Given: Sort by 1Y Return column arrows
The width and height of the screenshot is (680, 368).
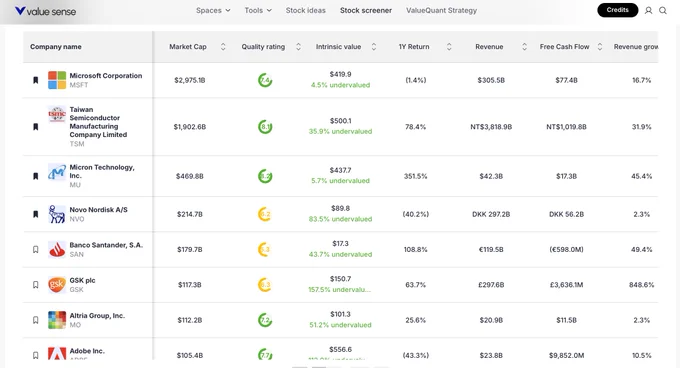Looking at the screenshot, I should pos(449,47).
